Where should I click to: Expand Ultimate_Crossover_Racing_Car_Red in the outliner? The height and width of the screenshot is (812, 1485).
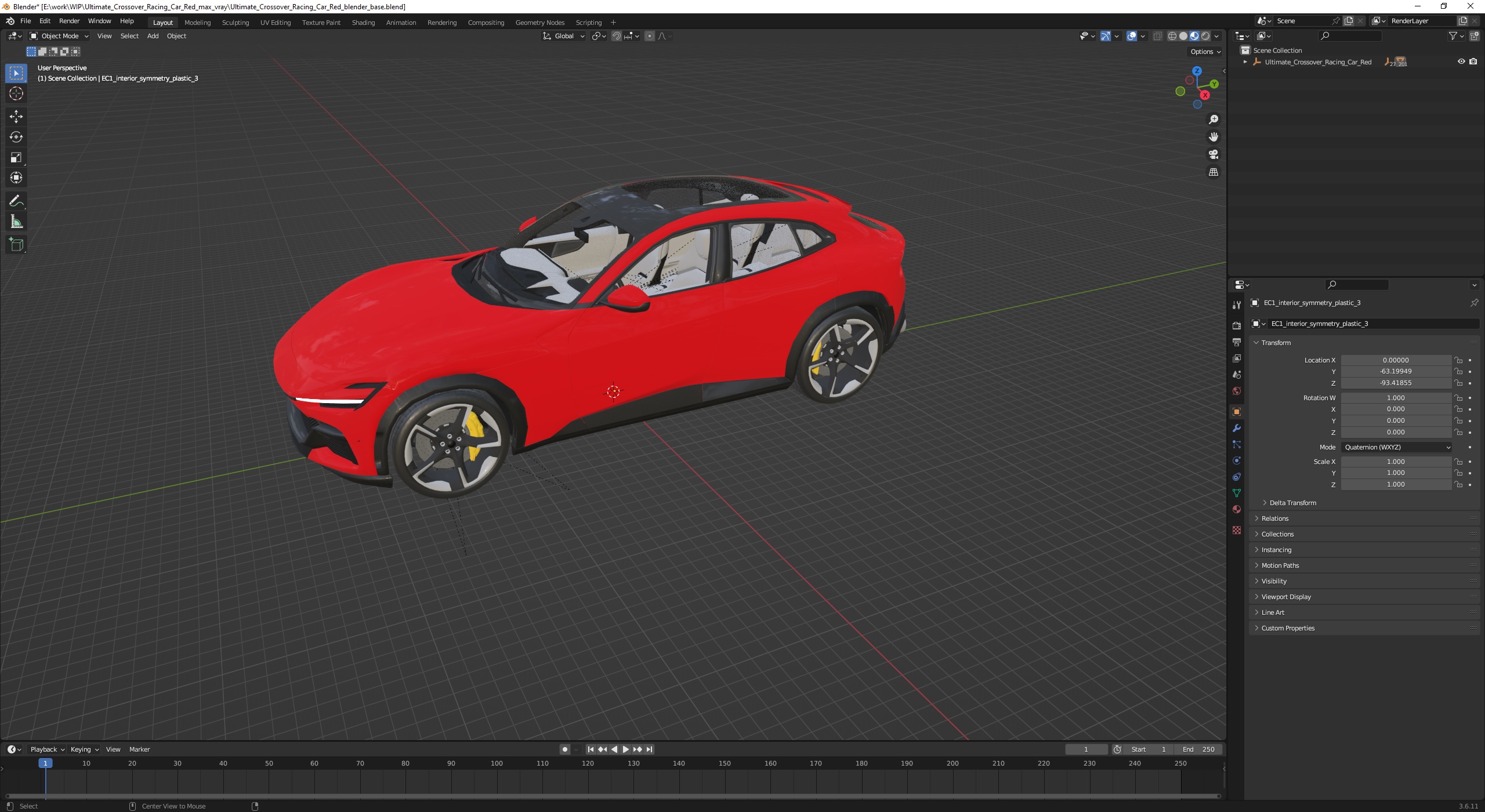(x=1245, y=61)
